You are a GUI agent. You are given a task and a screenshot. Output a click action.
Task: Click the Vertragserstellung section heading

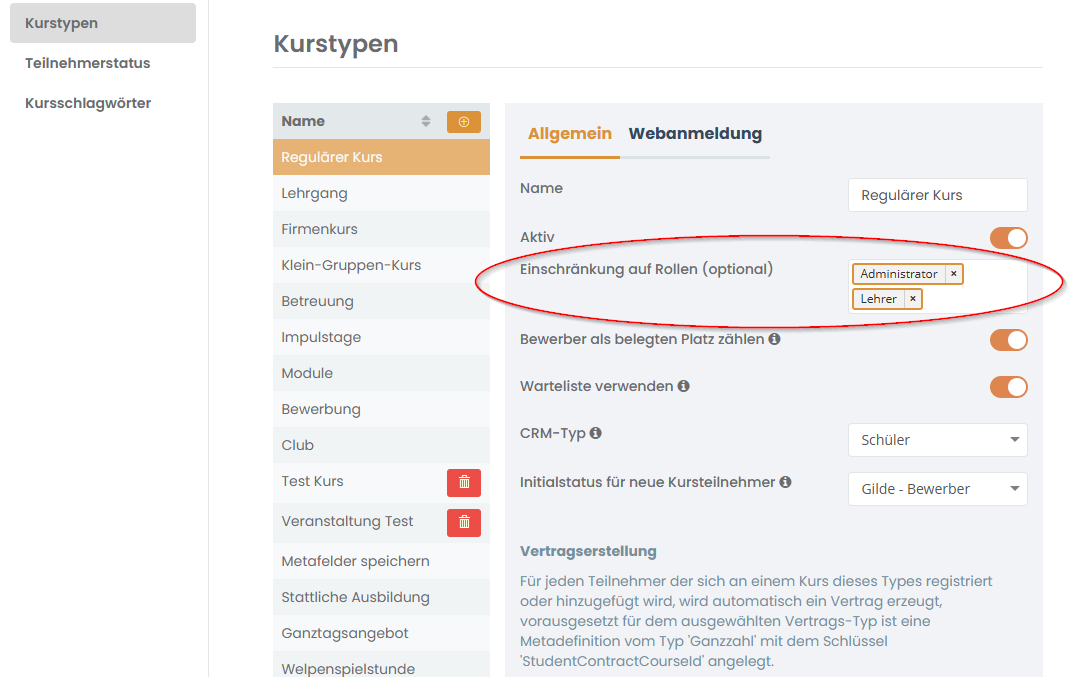coord(588,551)
